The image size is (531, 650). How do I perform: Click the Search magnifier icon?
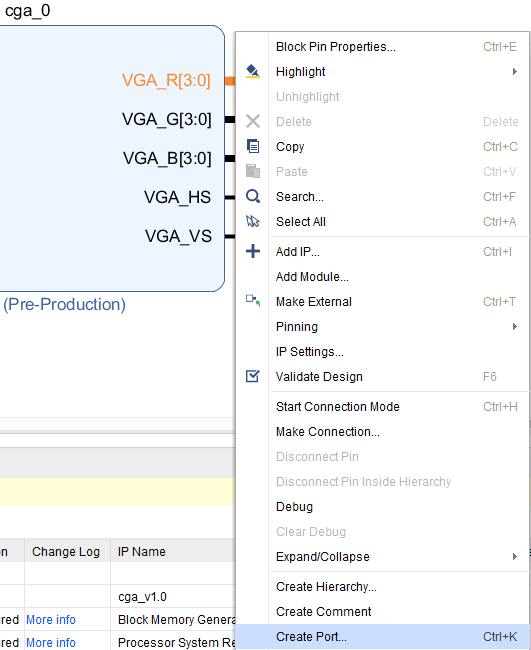point(253,196)
